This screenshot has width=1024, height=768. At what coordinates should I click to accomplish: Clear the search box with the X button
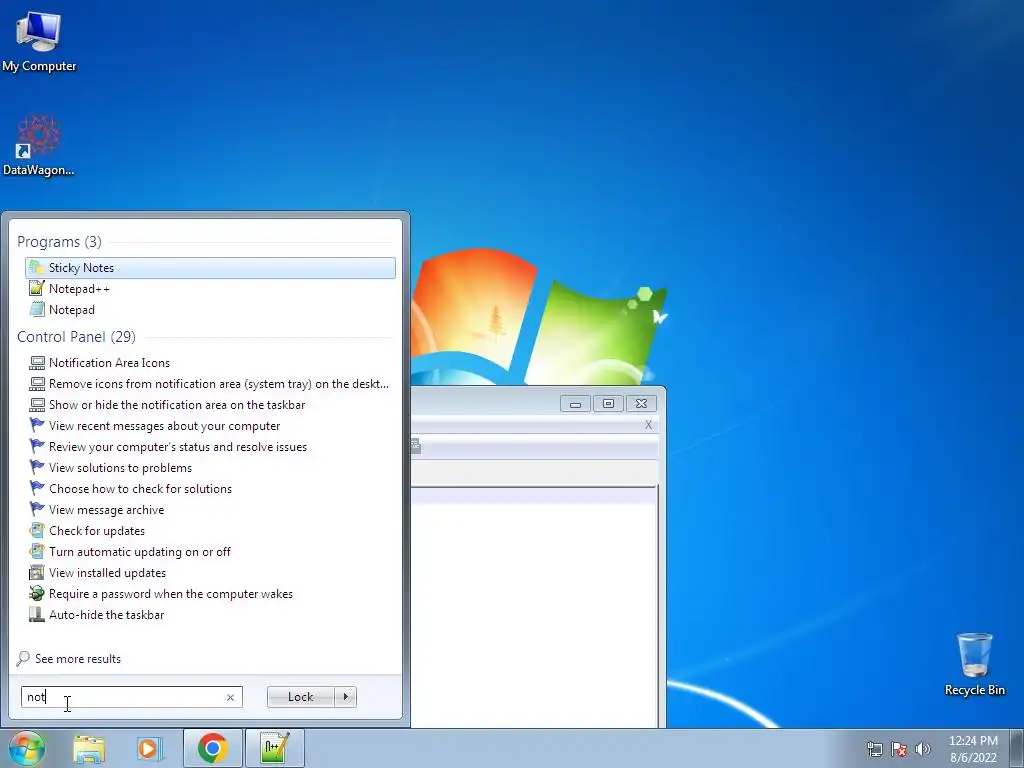tap(230, 697)
